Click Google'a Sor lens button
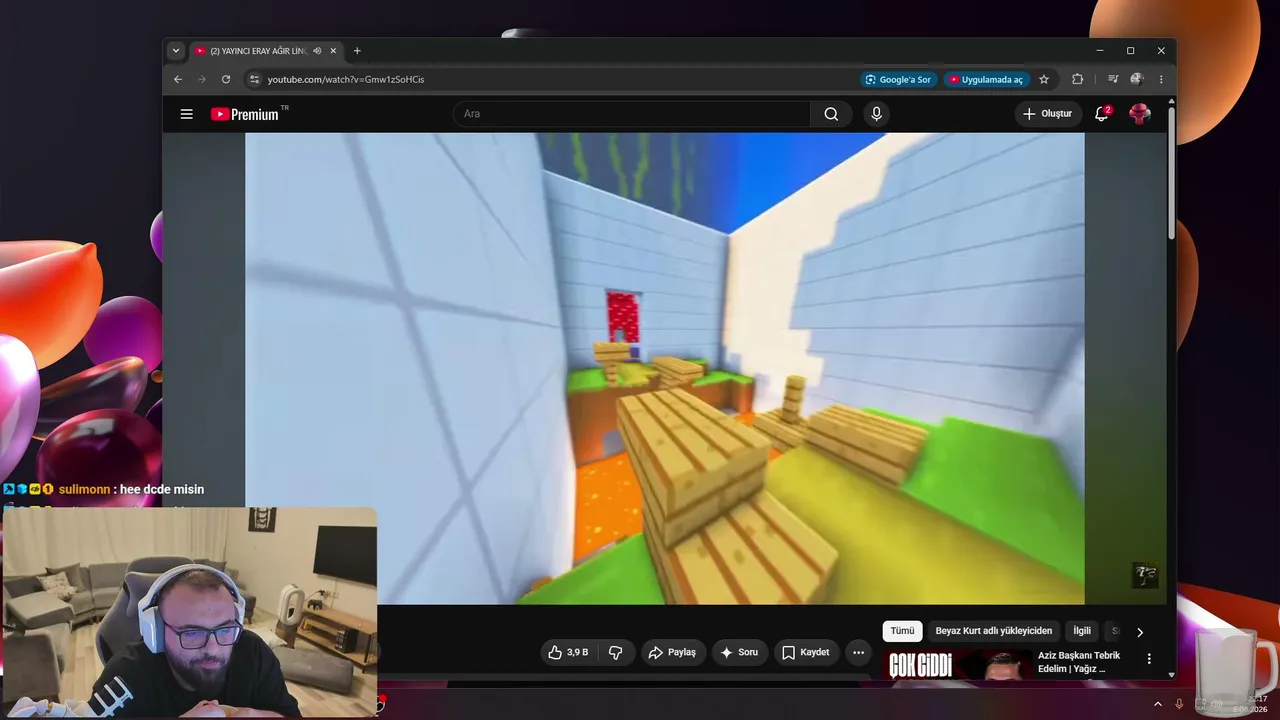This screenshot has width=1280, height=720. (898, 79)
